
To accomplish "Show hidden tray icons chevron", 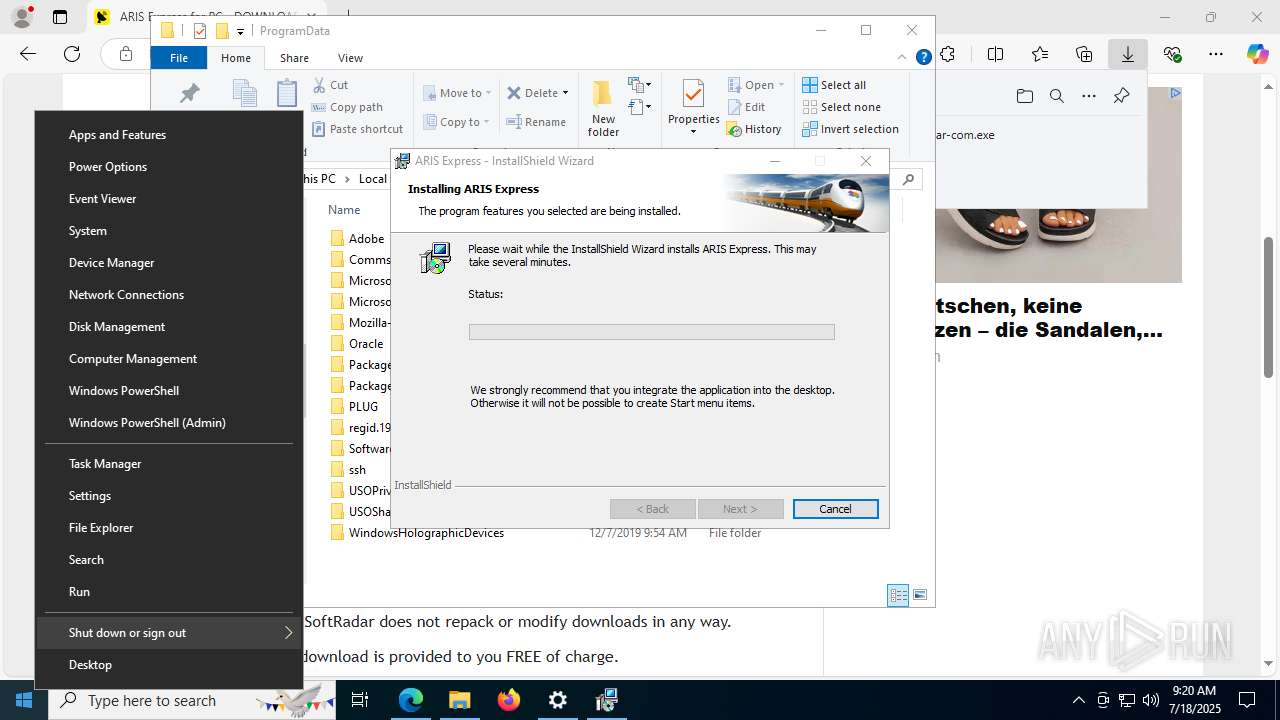I will coord(1078,700).
